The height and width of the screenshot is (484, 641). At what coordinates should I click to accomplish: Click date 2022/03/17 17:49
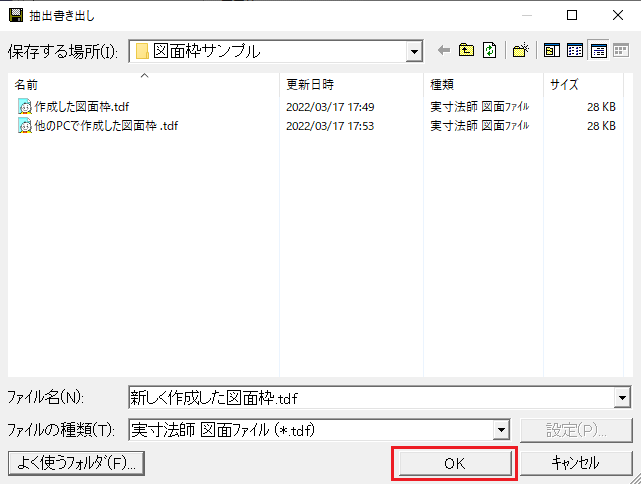[x=330, y=107]
